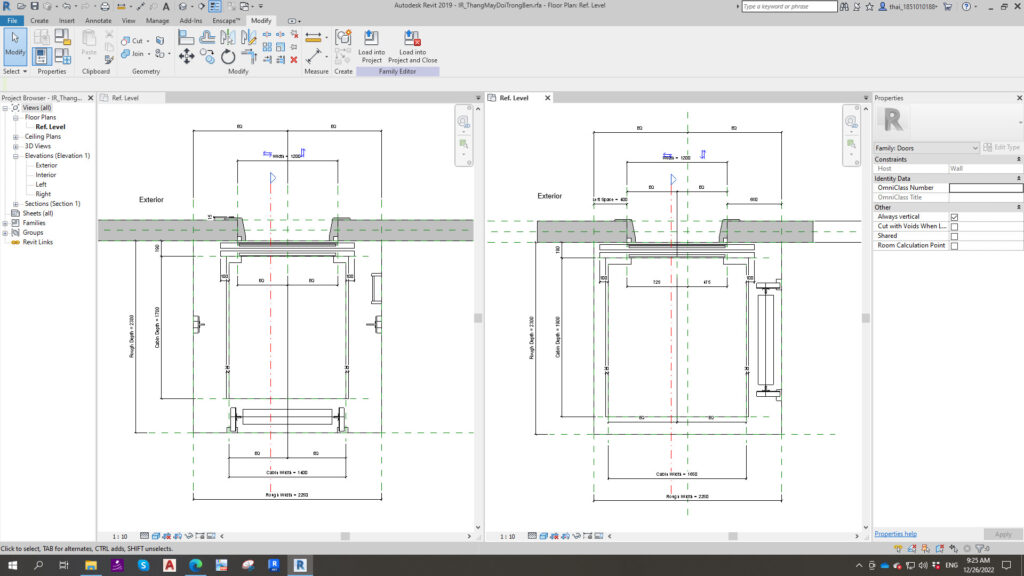Check the Room Calculation Point box
Screen dimensions: 1024x576
point(954,246)
